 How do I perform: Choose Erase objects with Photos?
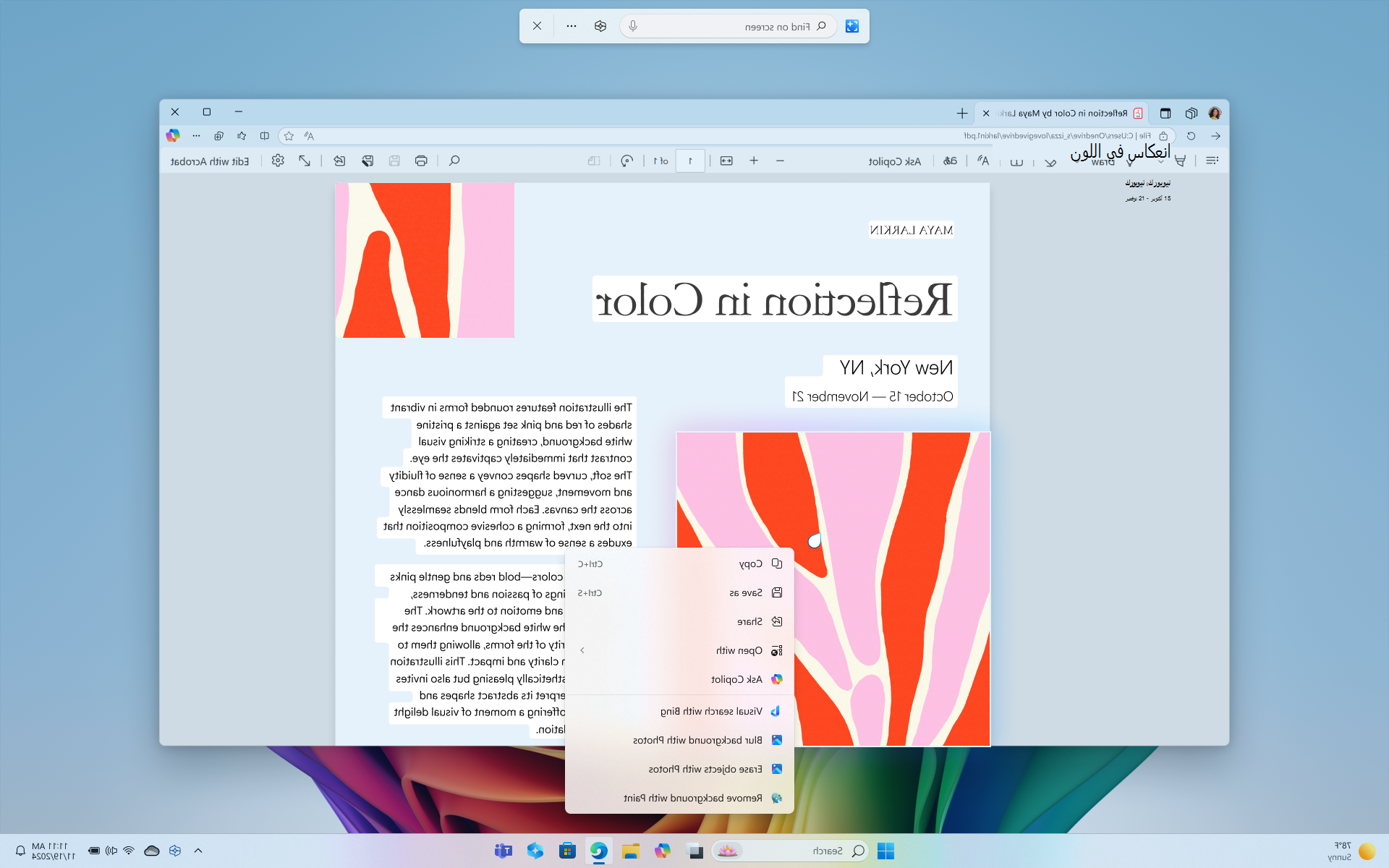pyautogui.click(x=680, y=769)
